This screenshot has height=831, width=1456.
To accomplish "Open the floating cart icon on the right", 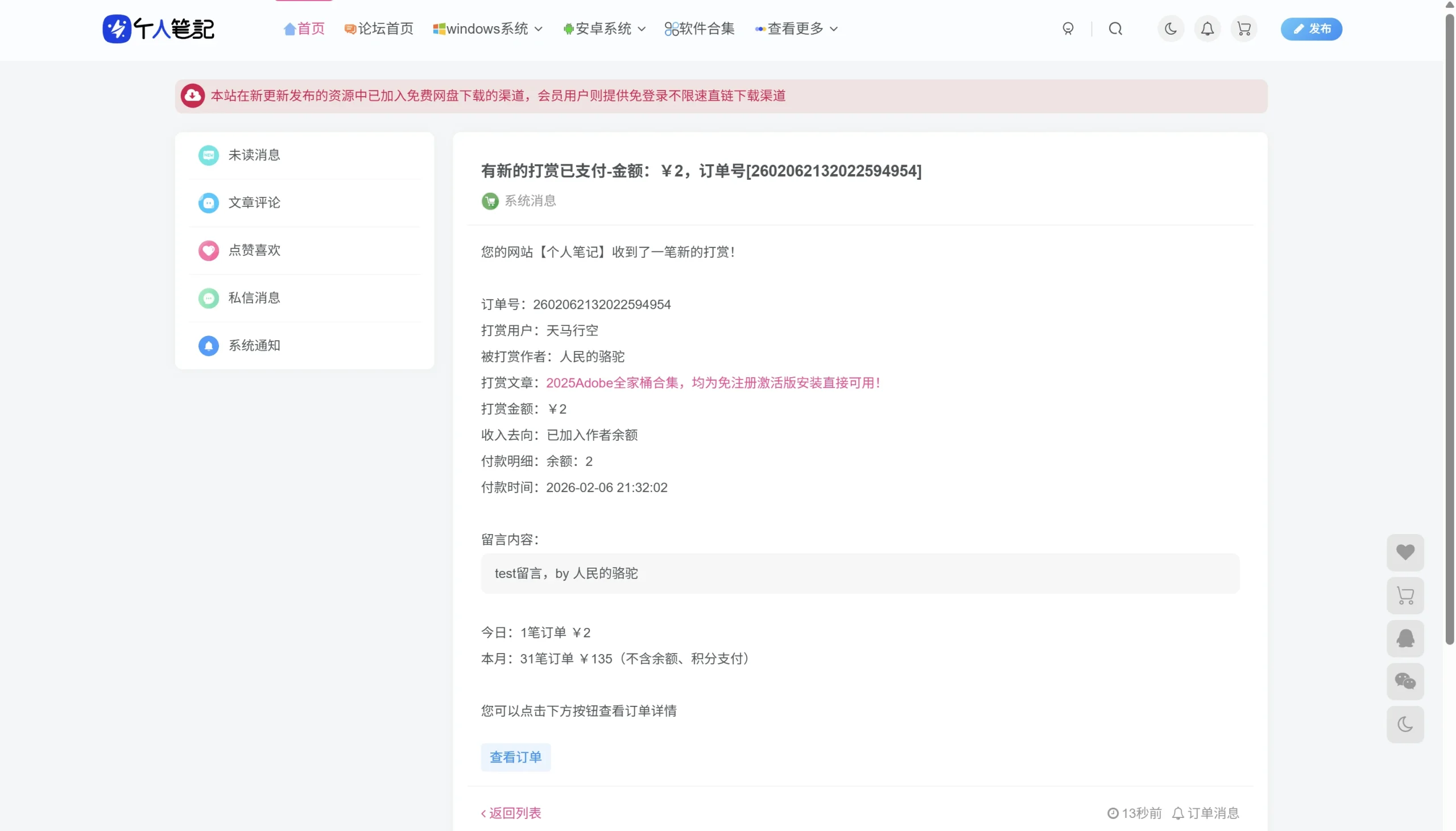I will coord(1405,596).
